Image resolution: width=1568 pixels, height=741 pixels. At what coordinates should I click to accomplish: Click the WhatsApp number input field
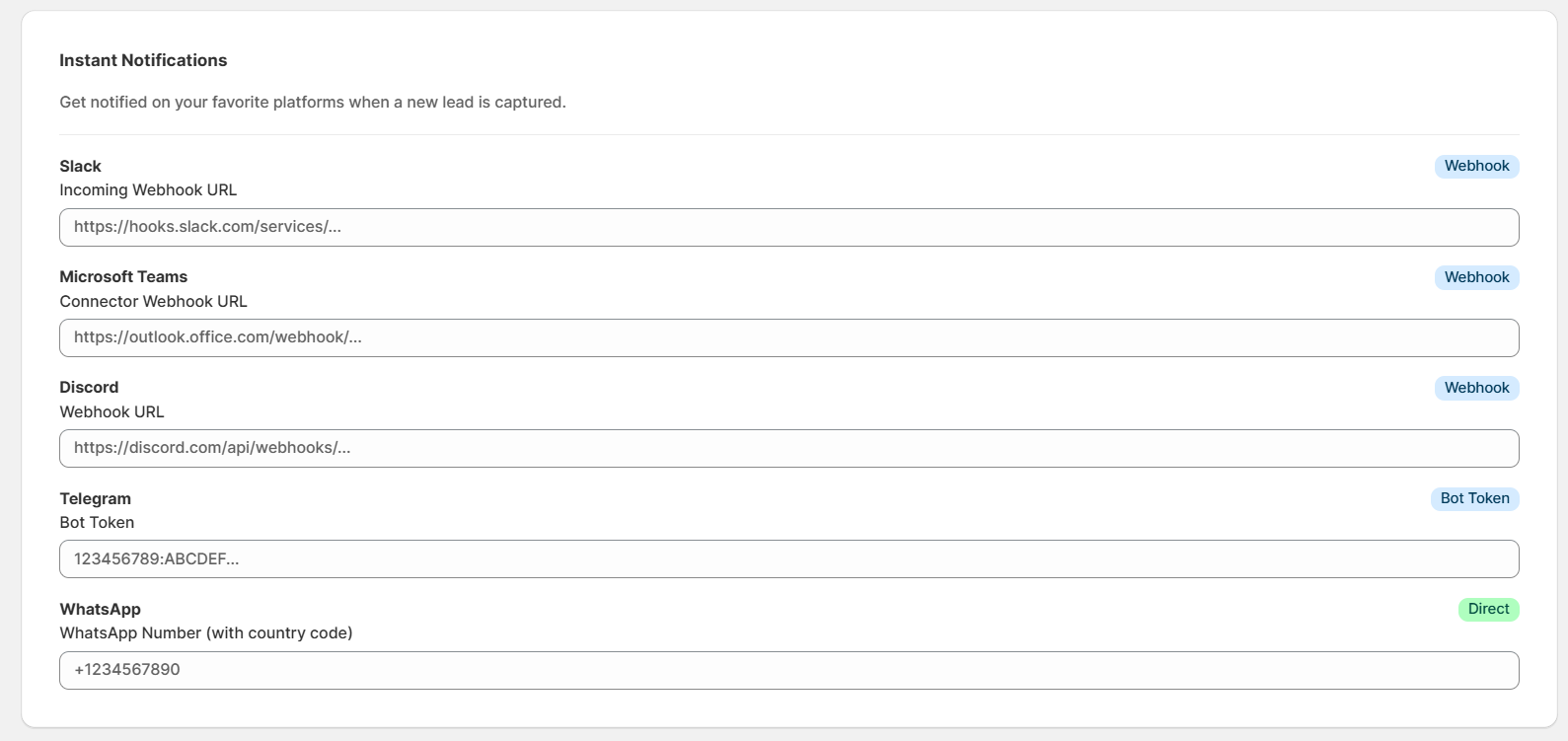click(x=788, y=670)
